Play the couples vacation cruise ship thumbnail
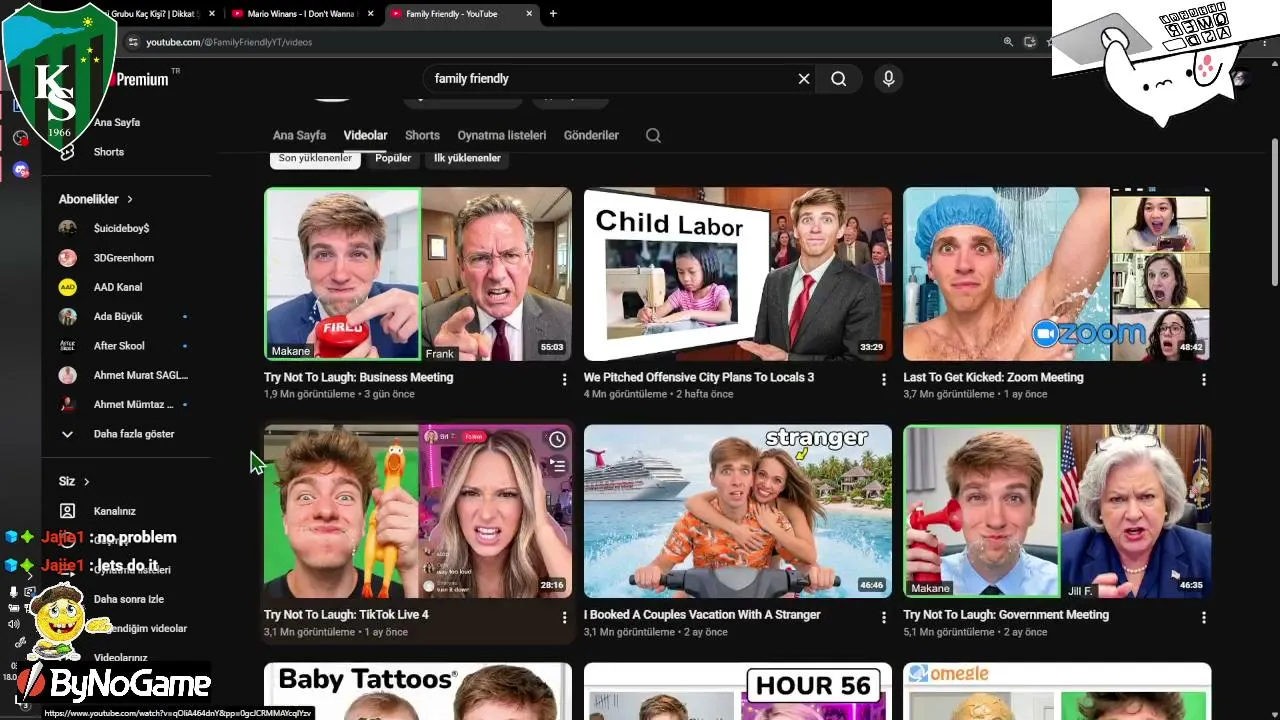Image resolution: width=1280 pixels, height=720 pixels. coord(738,512)
